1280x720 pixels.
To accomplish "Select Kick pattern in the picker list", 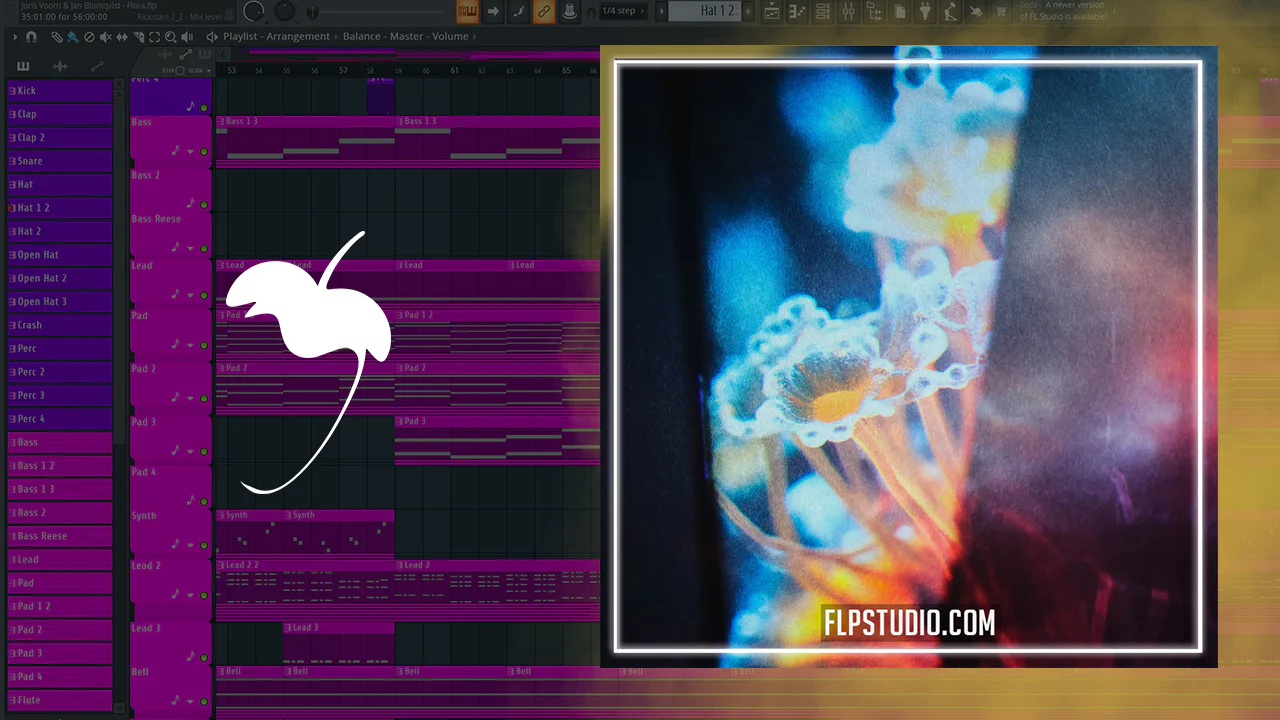I will pyautogui.click(x=60, y=91).
